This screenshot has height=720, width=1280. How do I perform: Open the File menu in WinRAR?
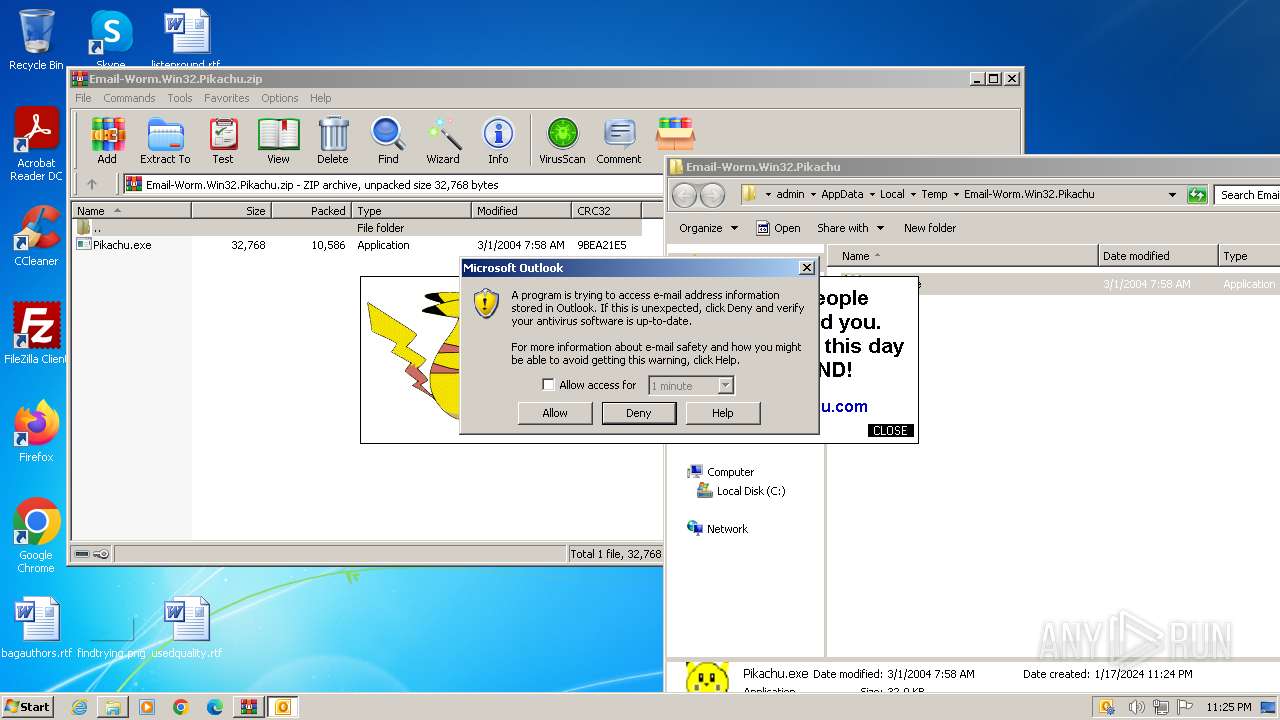83,98
